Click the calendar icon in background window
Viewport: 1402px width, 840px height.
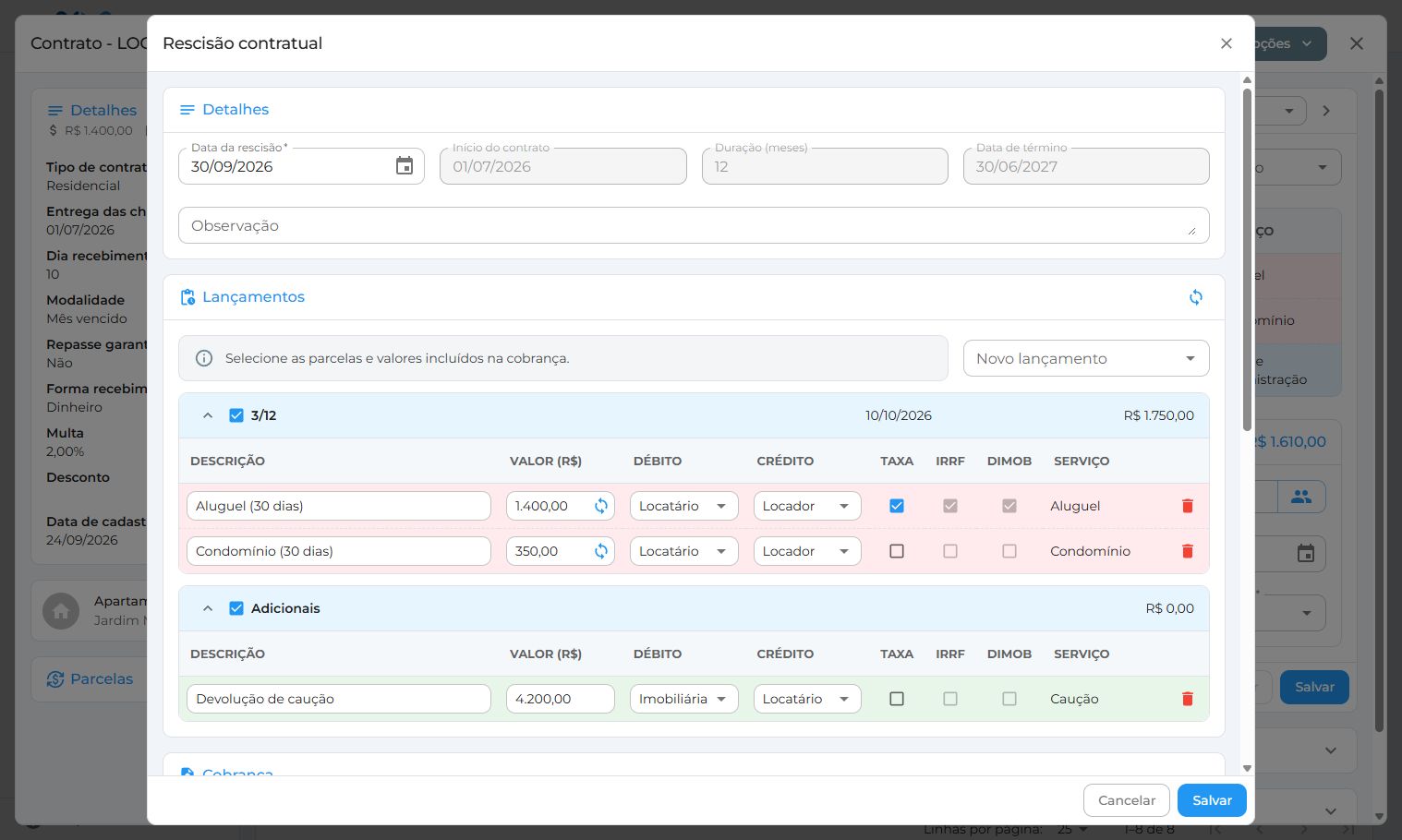click(x=1306, y=554)
